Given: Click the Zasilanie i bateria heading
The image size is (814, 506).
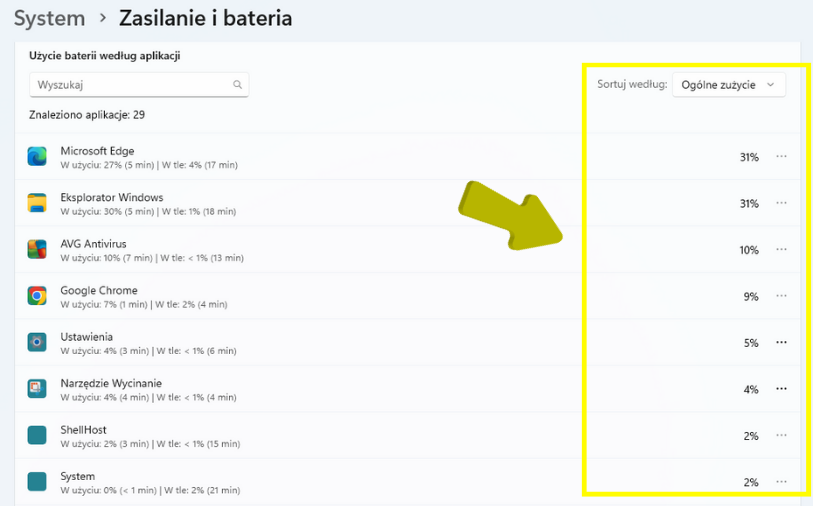Looking at the screenshot, I should [x=205, y=18].
